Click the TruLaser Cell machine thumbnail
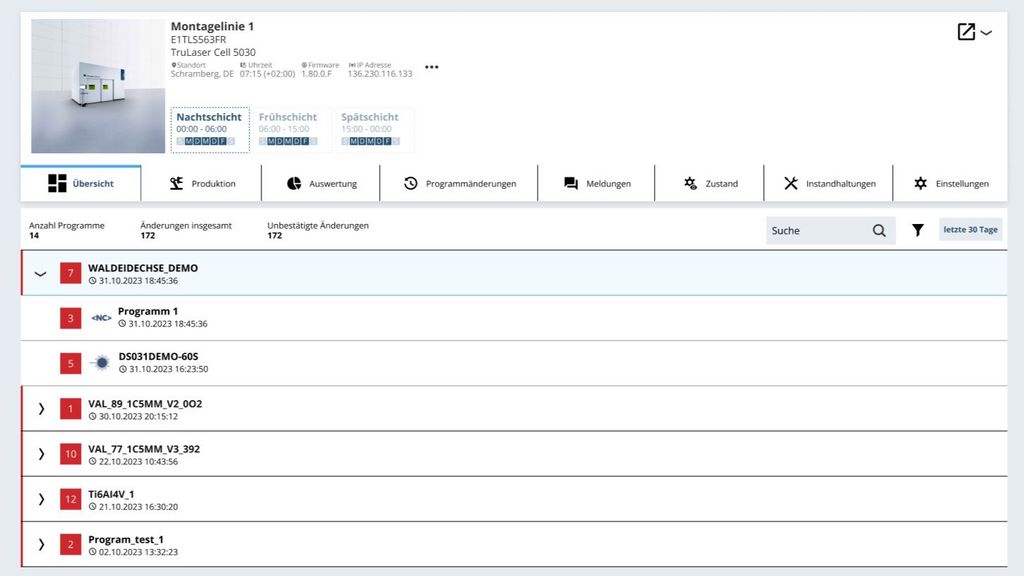The width and height of the screenshot is (1024, 576). 98,86
